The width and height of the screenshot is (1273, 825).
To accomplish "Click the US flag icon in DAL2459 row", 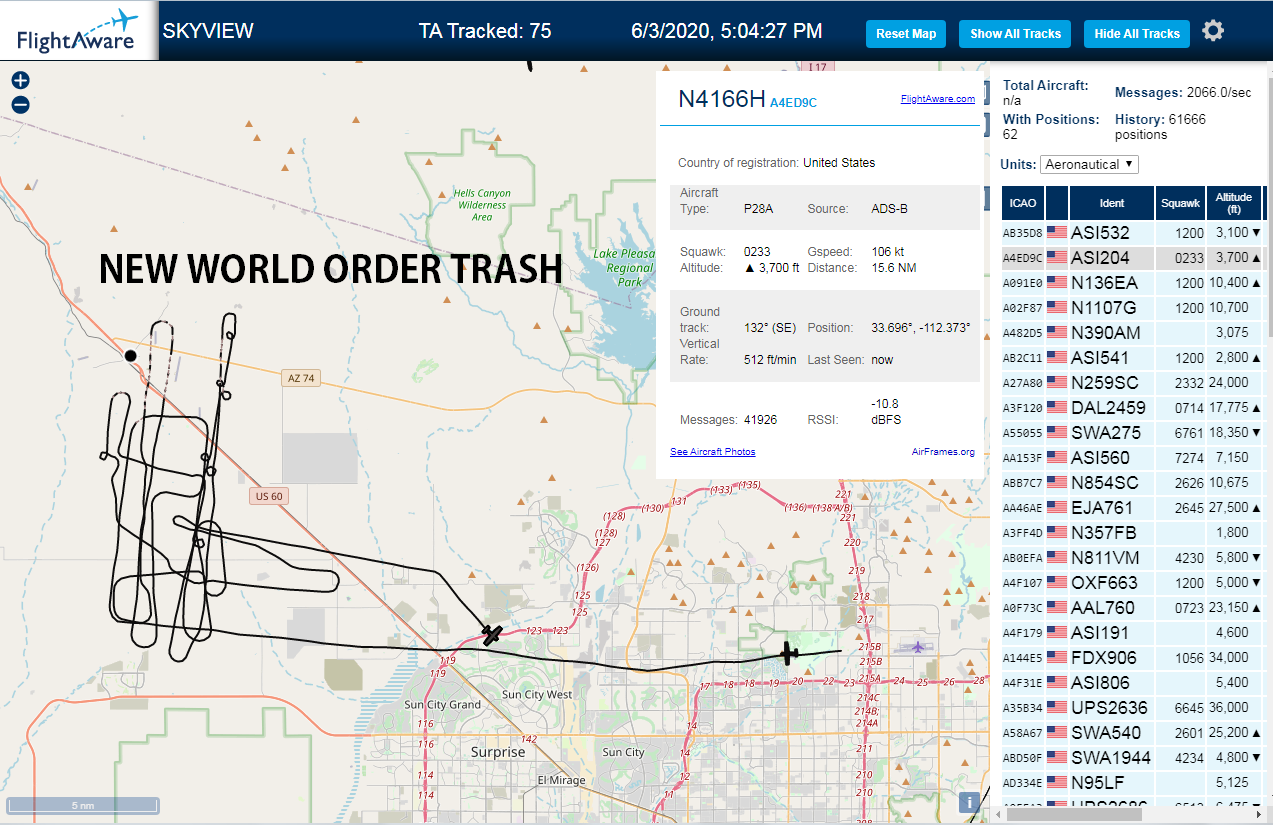I will point(1056,408).
